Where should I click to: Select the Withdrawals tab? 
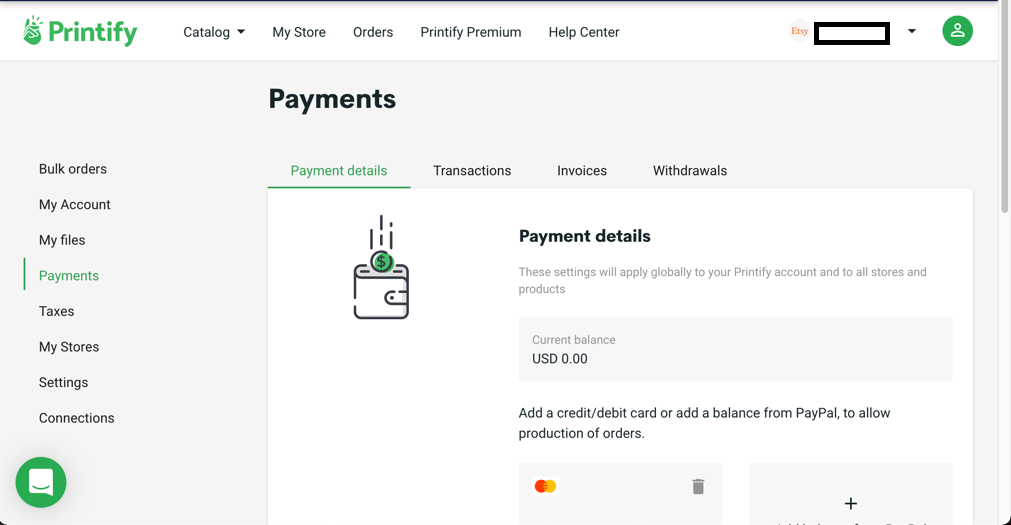(690, 170)
